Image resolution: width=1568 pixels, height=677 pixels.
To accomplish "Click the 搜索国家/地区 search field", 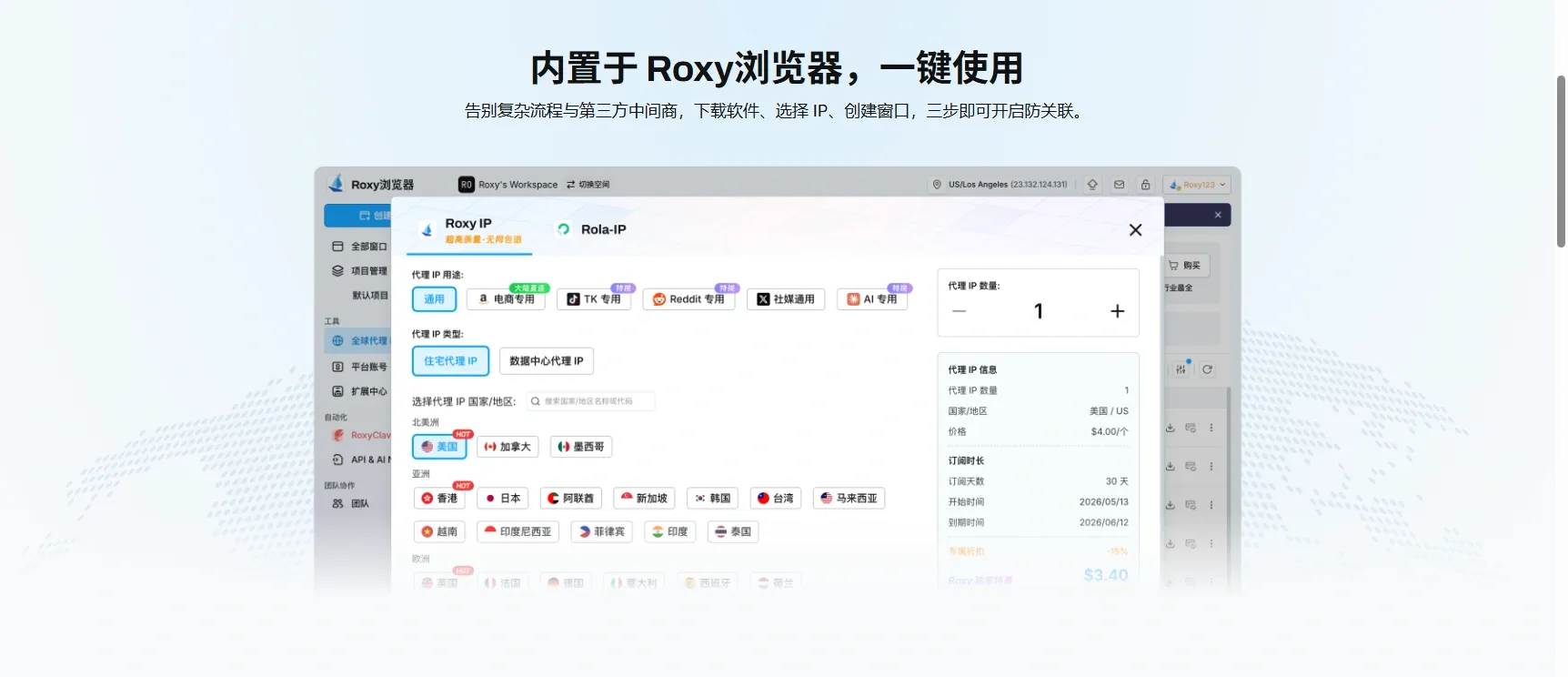I will coord(591,401).
